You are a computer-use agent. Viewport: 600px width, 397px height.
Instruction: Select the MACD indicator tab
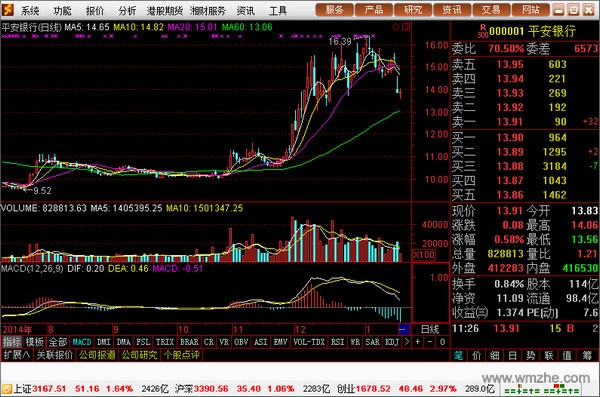(x=82, y=342)
